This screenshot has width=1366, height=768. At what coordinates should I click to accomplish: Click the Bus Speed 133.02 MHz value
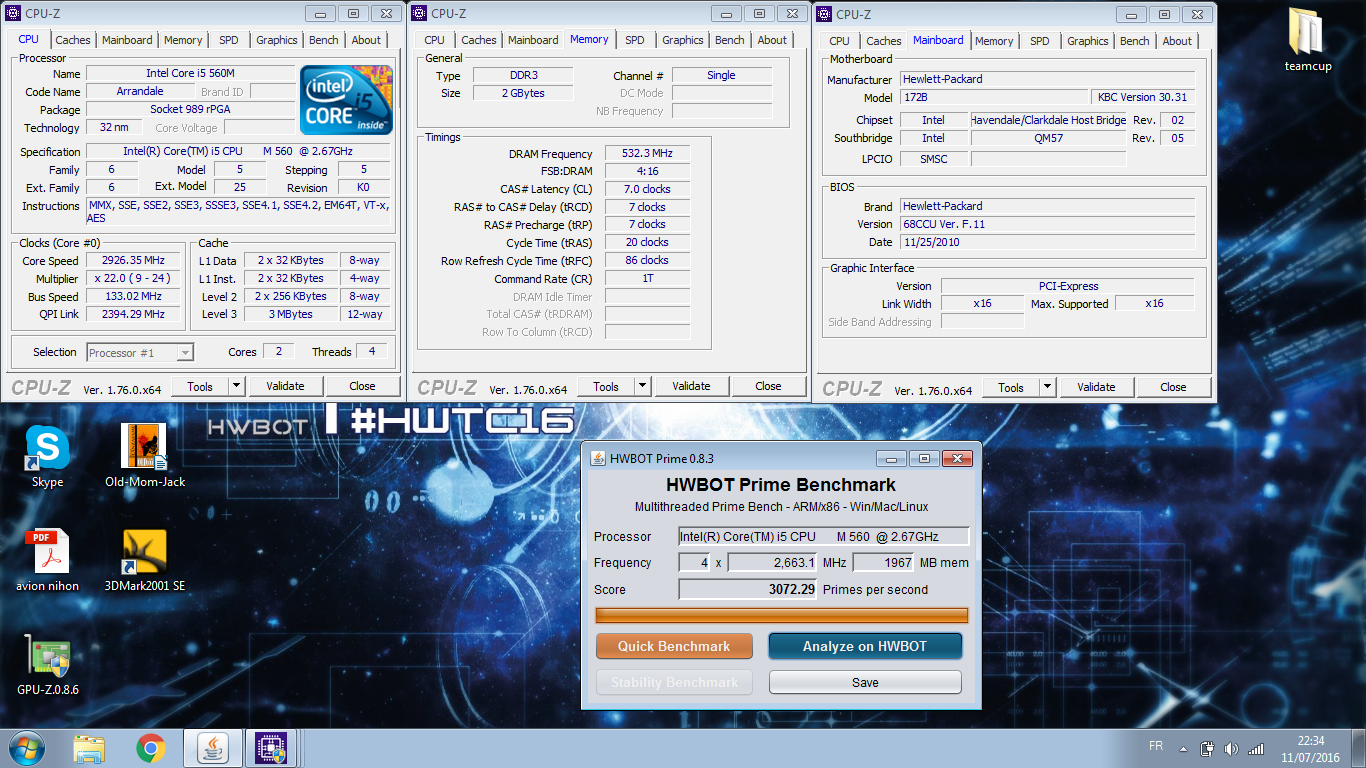[x=133, y=296]
